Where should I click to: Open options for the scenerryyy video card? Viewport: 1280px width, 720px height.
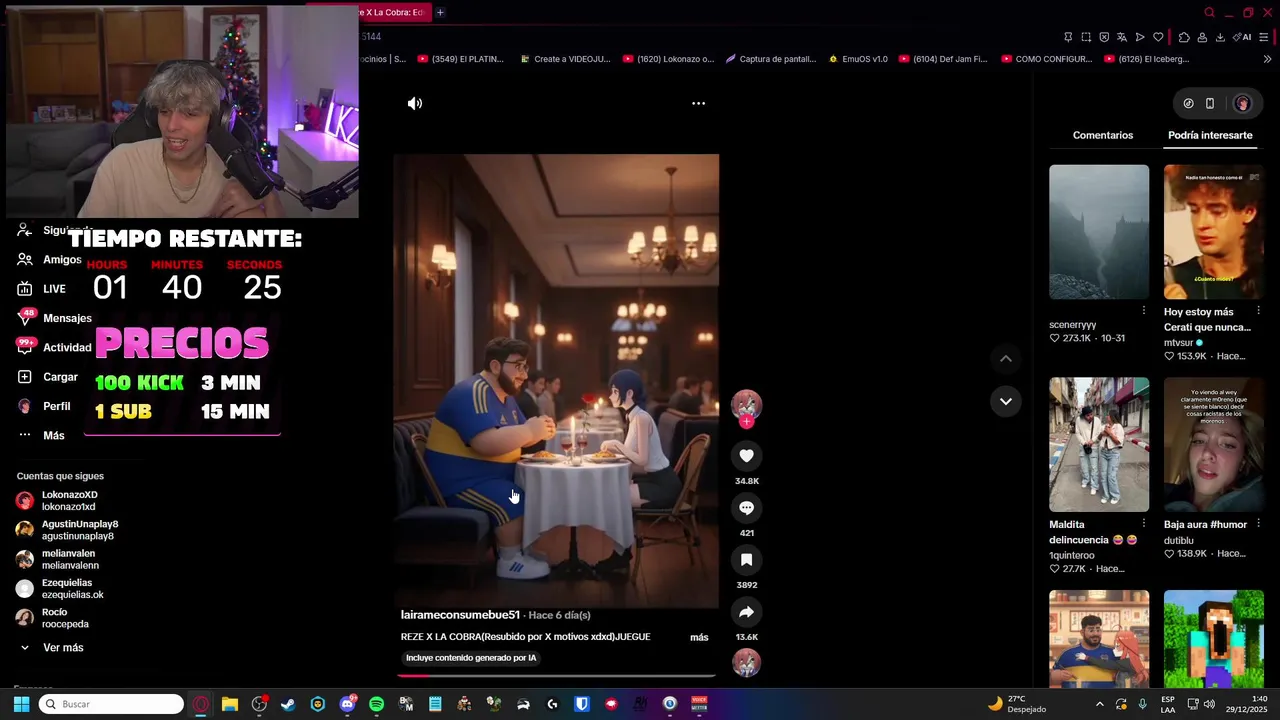click(1144, 310)
